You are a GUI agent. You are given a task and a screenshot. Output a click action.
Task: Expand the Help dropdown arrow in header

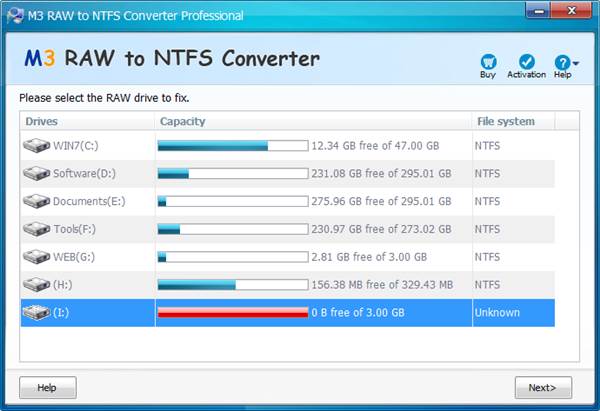pos(576,63)
